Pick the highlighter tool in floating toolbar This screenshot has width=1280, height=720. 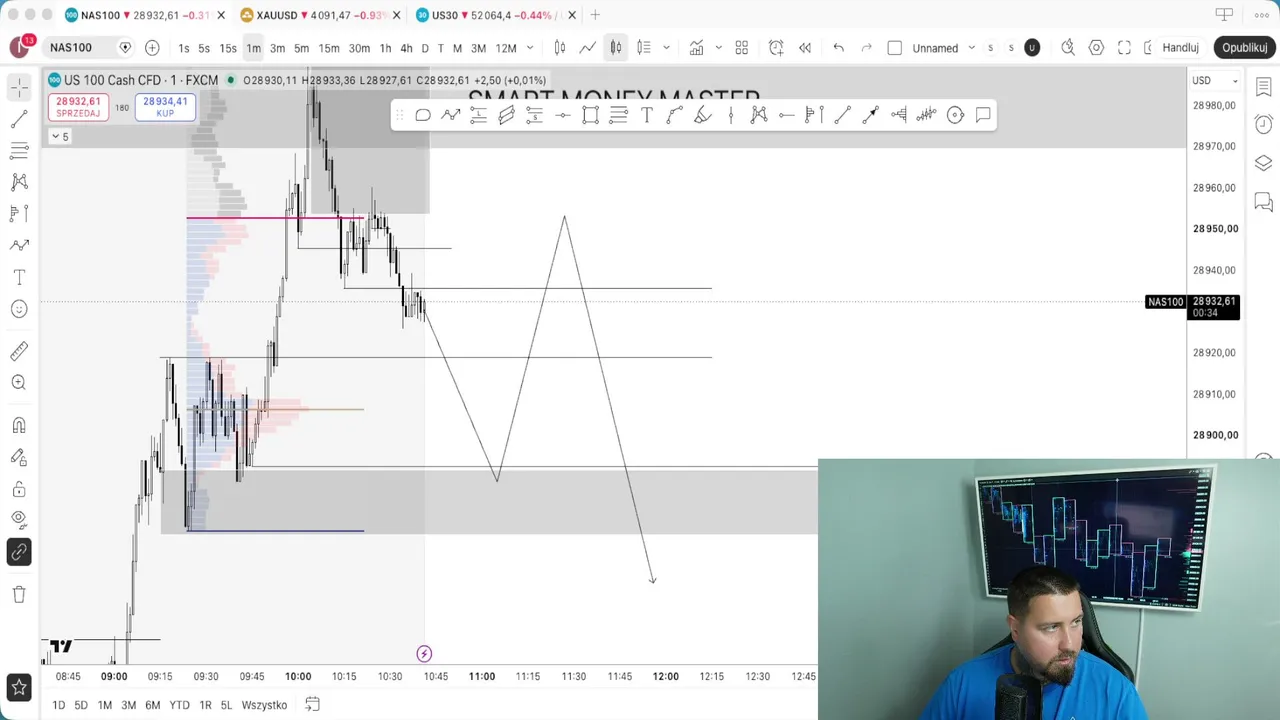(703, 115)
